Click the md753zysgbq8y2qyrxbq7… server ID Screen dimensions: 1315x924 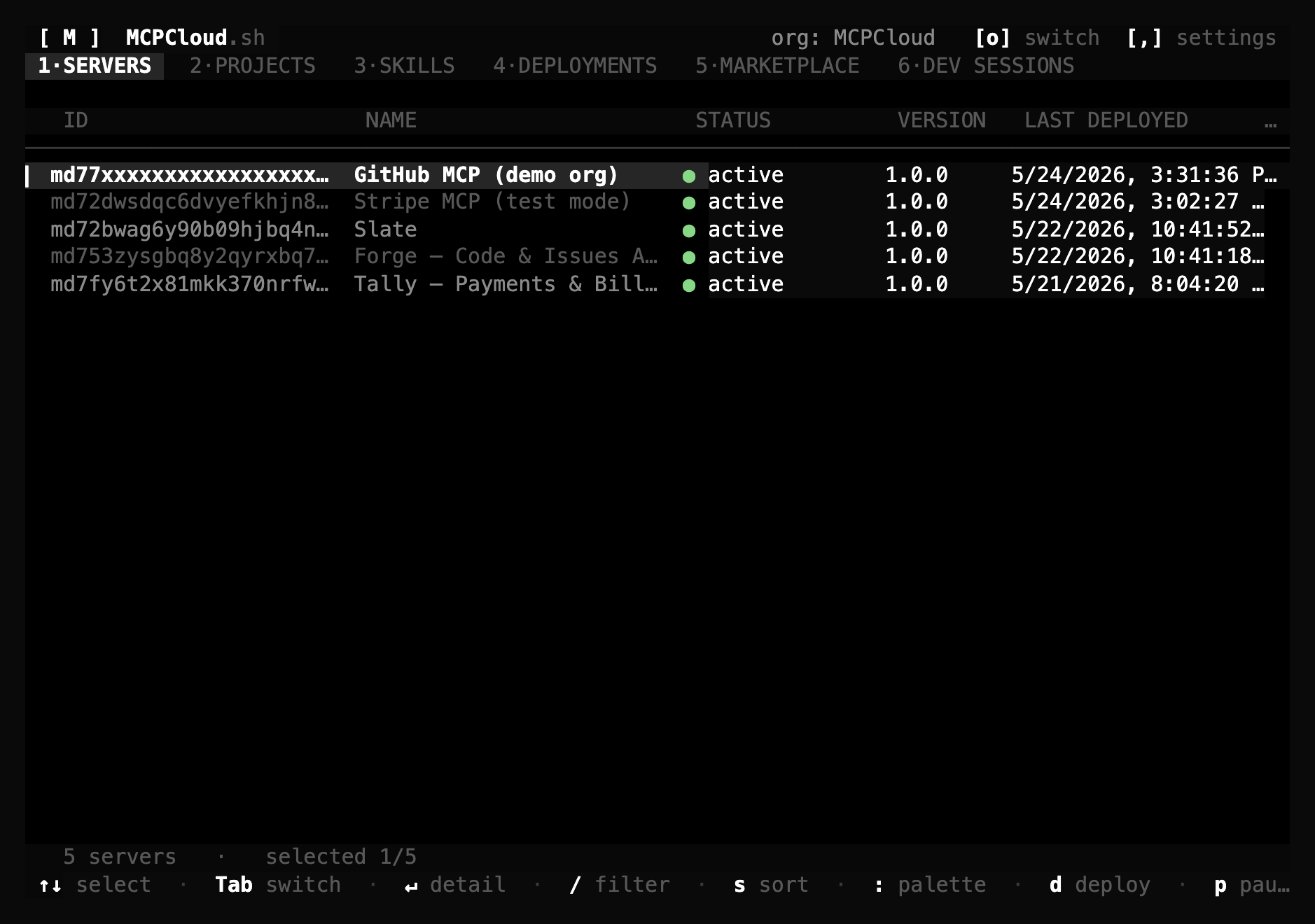189,256
